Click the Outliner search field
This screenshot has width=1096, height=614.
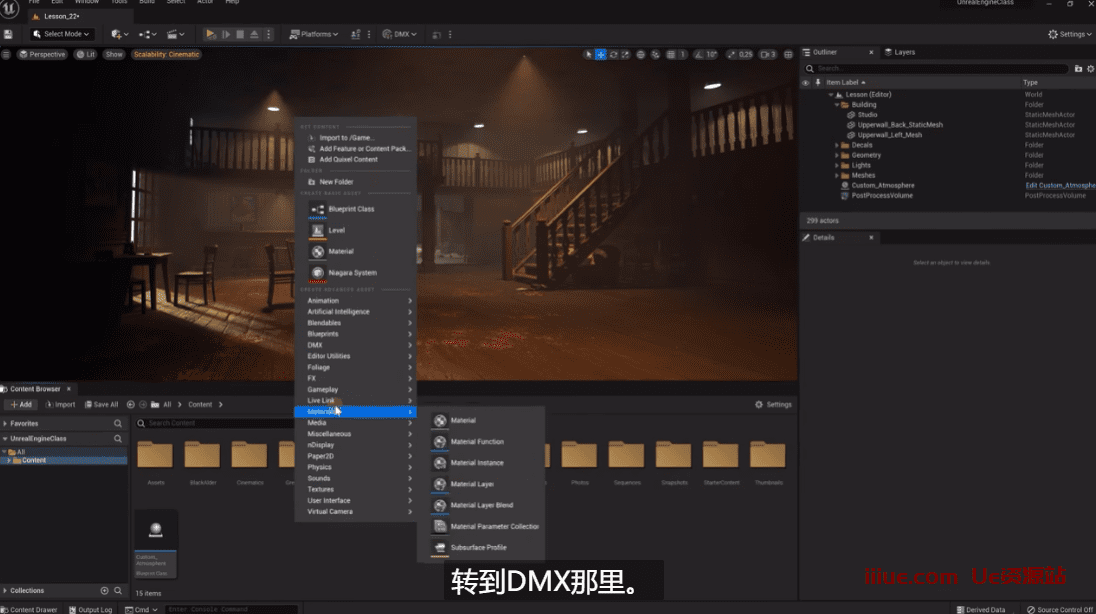(x=940, y=69)
